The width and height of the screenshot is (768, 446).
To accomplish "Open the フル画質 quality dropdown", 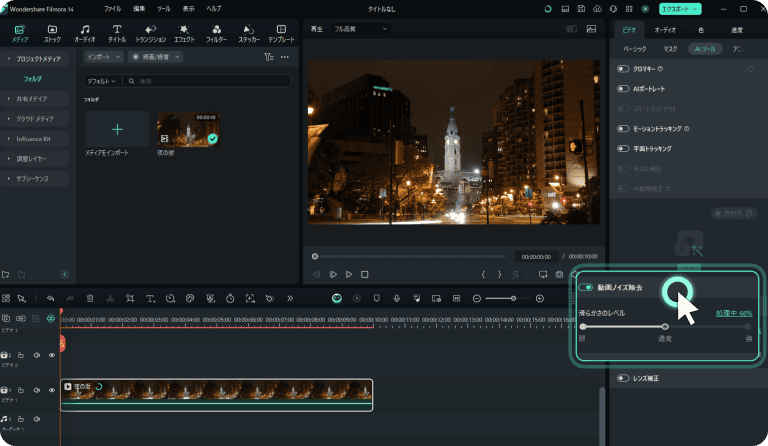I will tap(360, 29).
